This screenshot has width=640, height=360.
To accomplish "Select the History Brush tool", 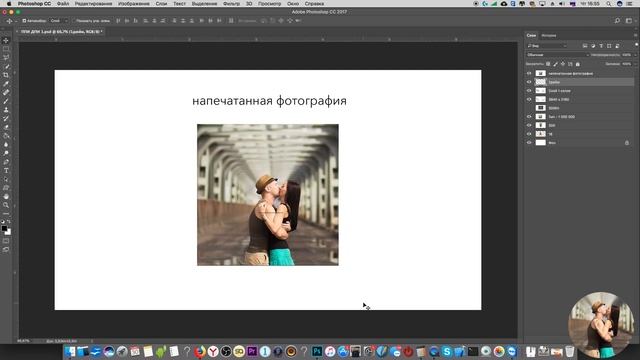I will click(x=6, y=118).
